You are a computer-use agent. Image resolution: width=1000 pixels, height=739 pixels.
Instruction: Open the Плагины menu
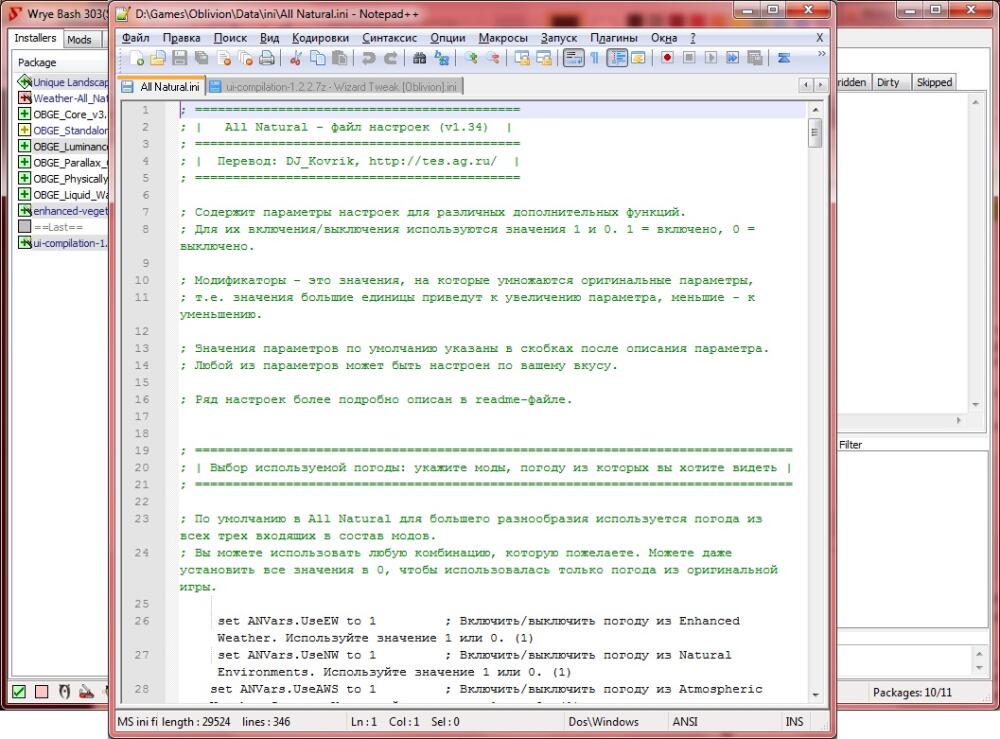614,38
